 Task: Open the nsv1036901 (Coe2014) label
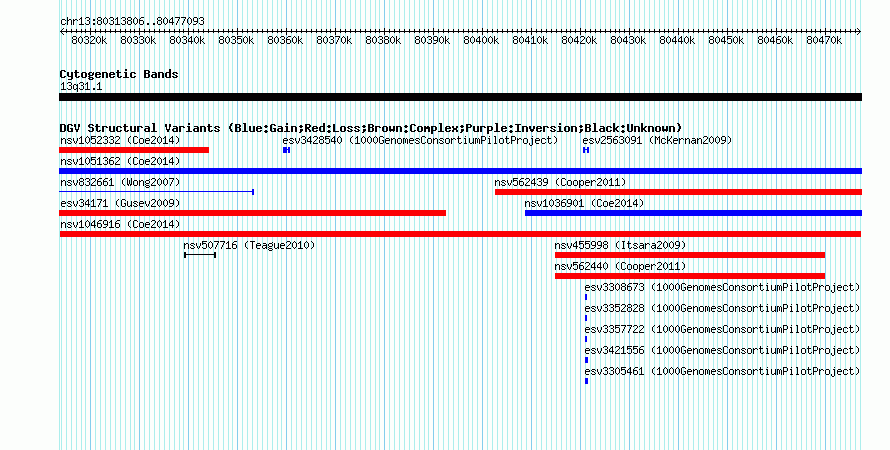pos(584,203)
